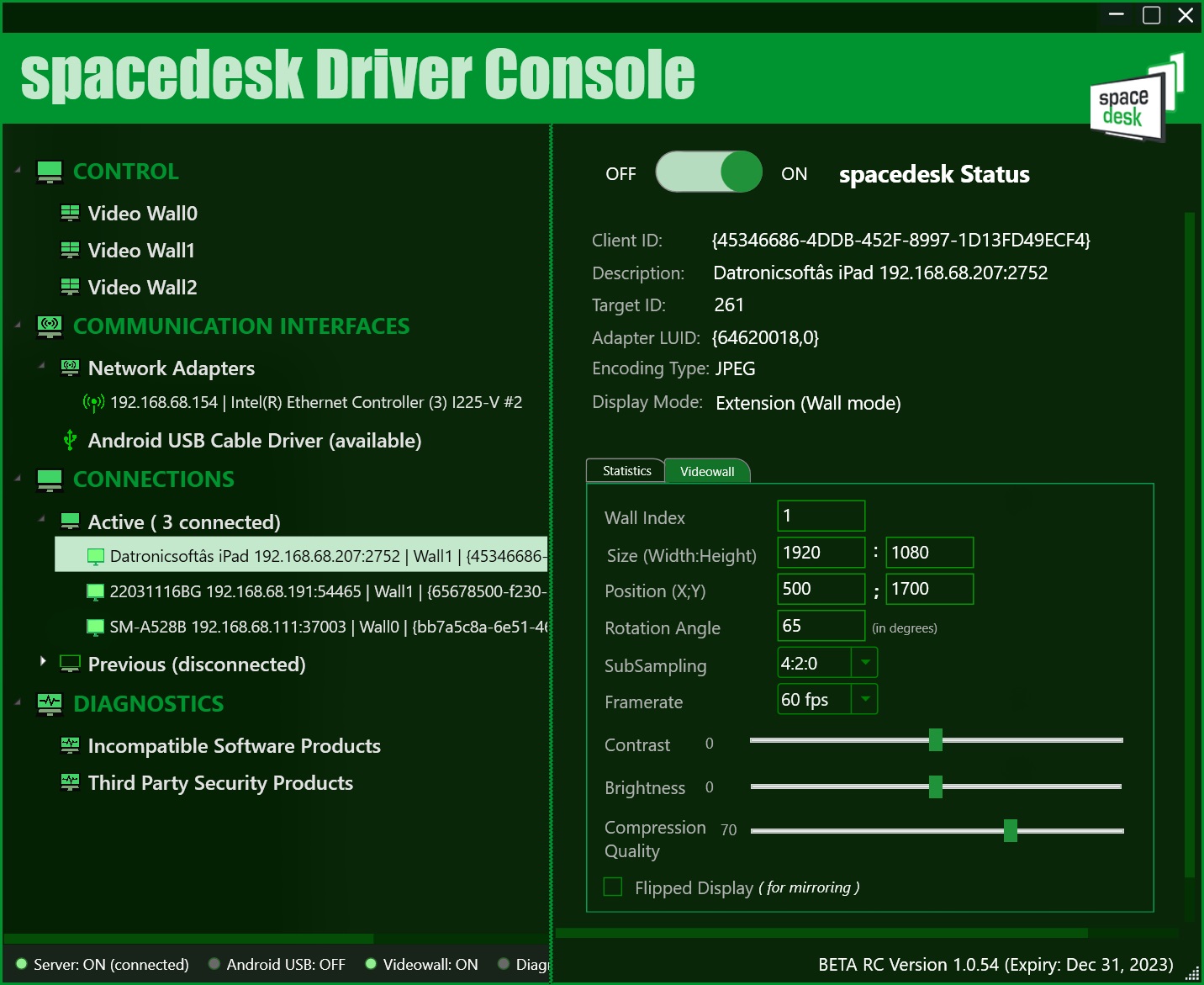Adjust the Compression Quality slider handle
Screen dimensions: 1204x985
click(1011, 830)
